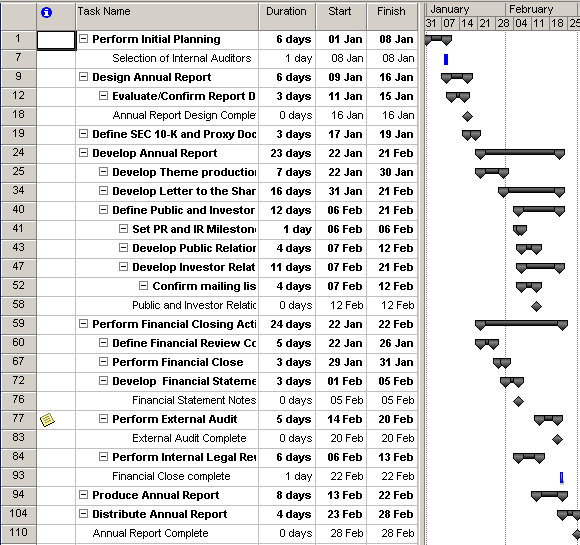Click the blue info indicator column icon
The image size is (580, 545).
[x=46, y=13]
